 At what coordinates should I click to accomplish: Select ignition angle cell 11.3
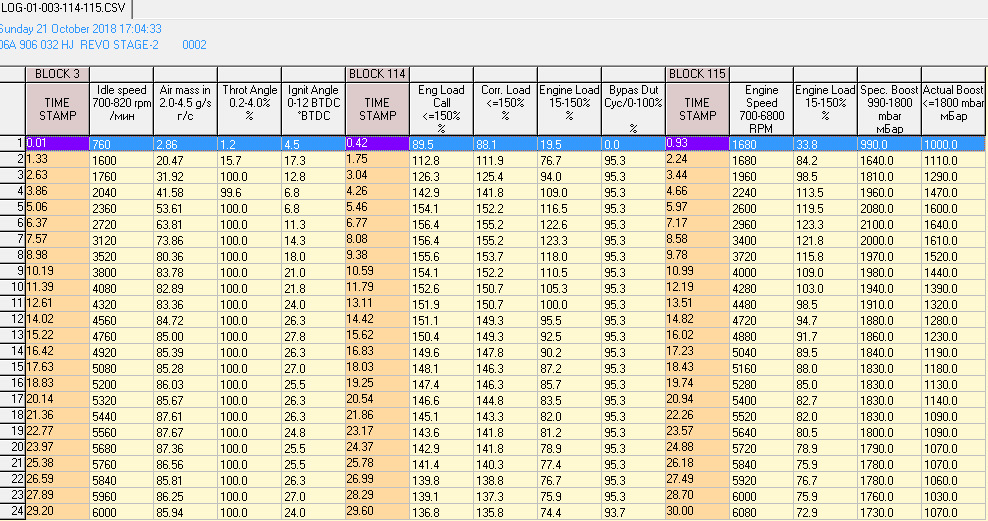coord(313,224)
